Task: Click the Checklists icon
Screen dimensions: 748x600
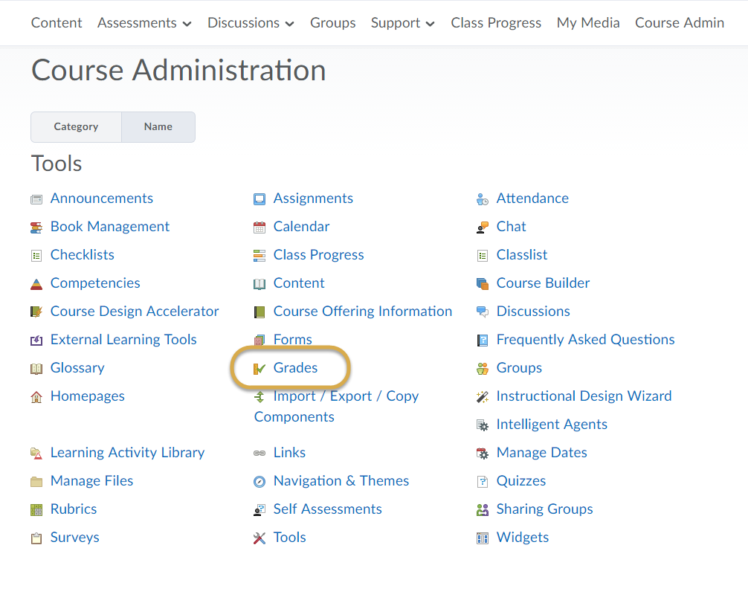Action: point(36,256)
